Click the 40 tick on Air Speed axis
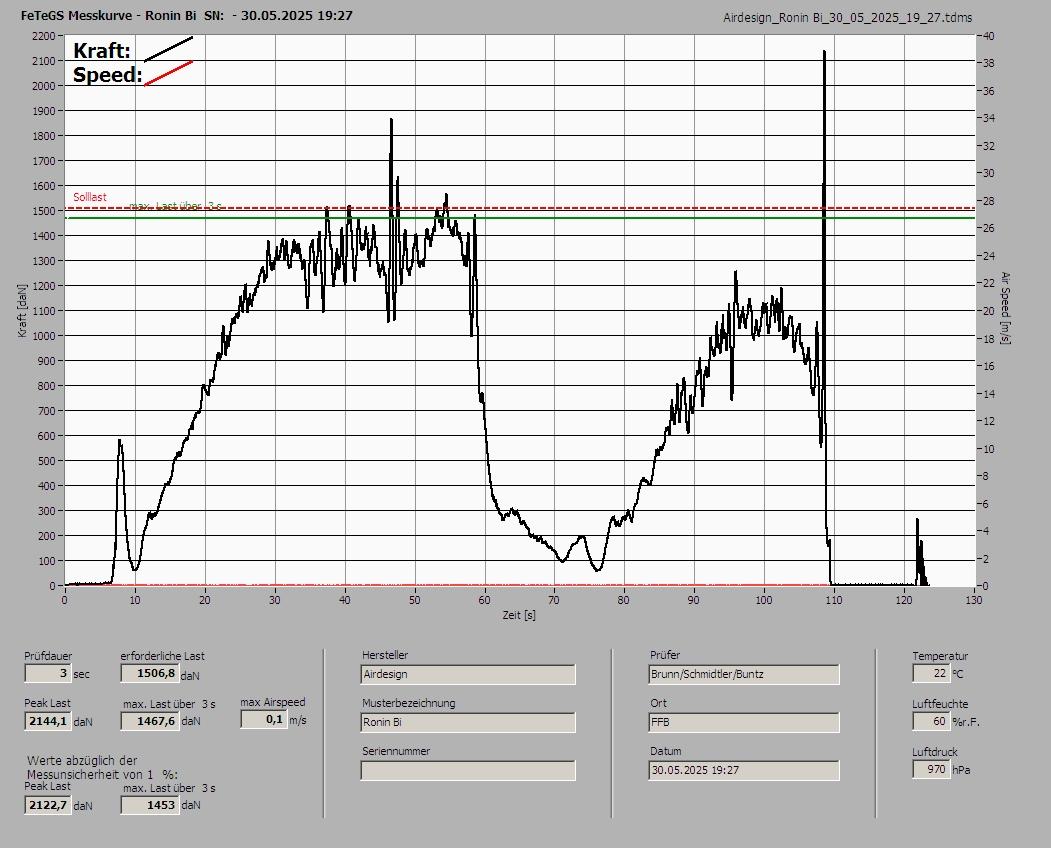1051x848 pixels. tap(988, 36)
